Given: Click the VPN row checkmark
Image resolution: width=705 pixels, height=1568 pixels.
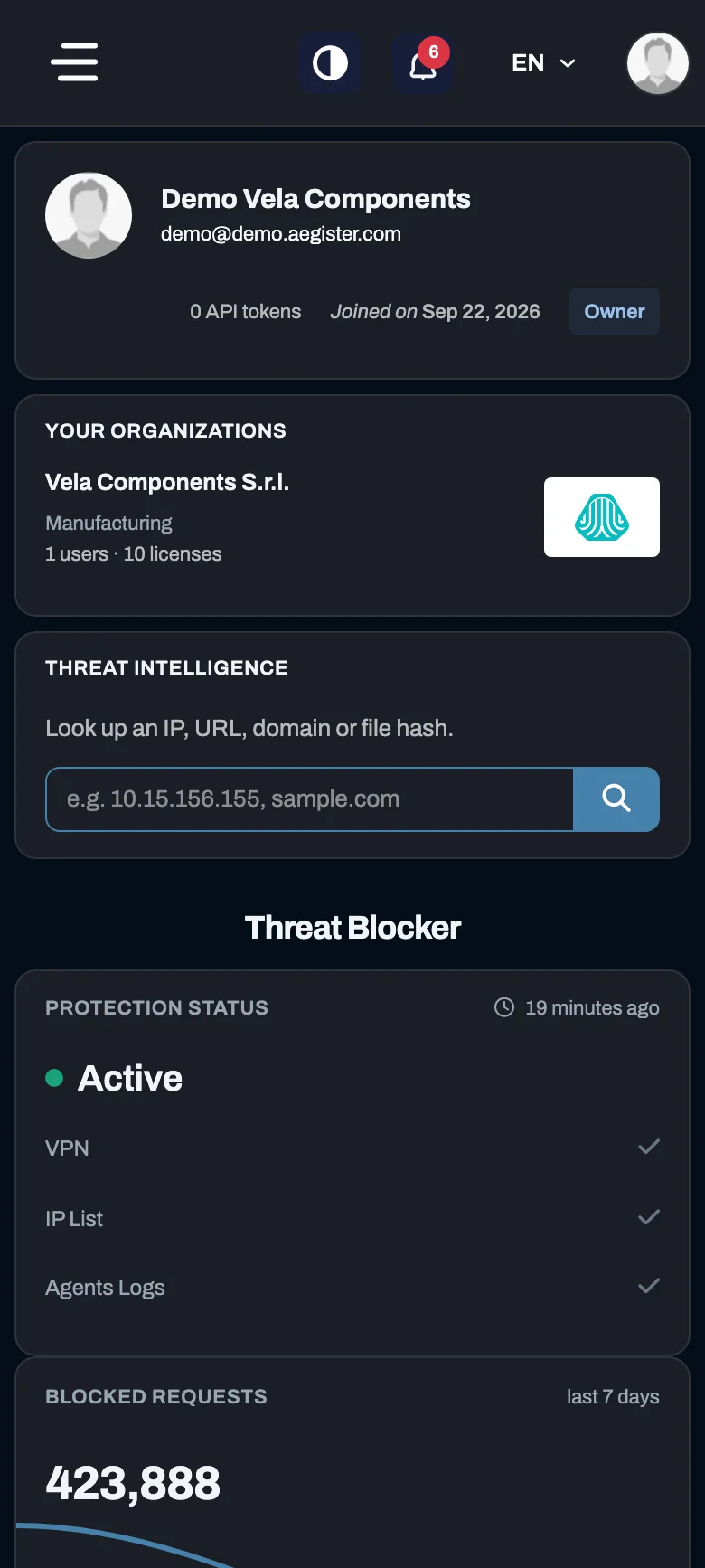Looking at the screenshot, I should [649, 1147].
